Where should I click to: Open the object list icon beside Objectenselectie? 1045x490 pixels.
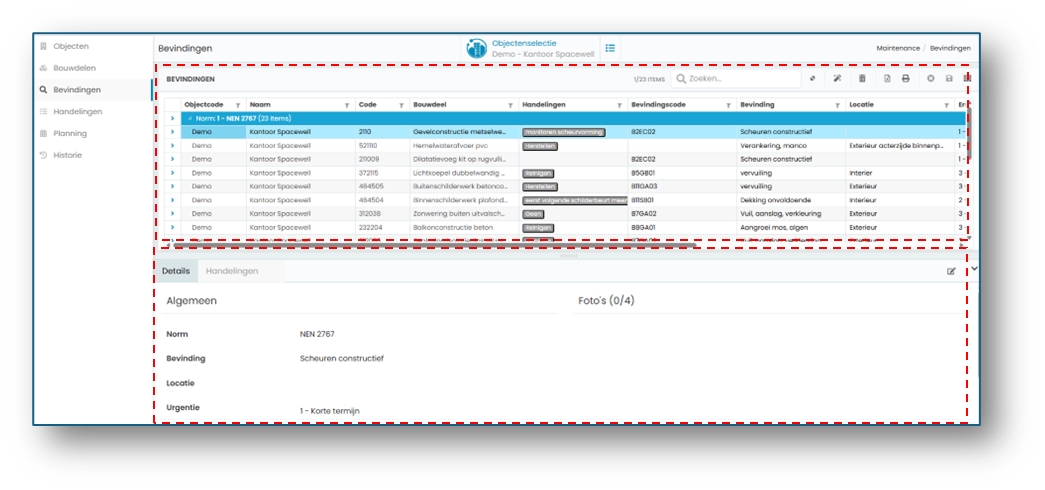610,48
